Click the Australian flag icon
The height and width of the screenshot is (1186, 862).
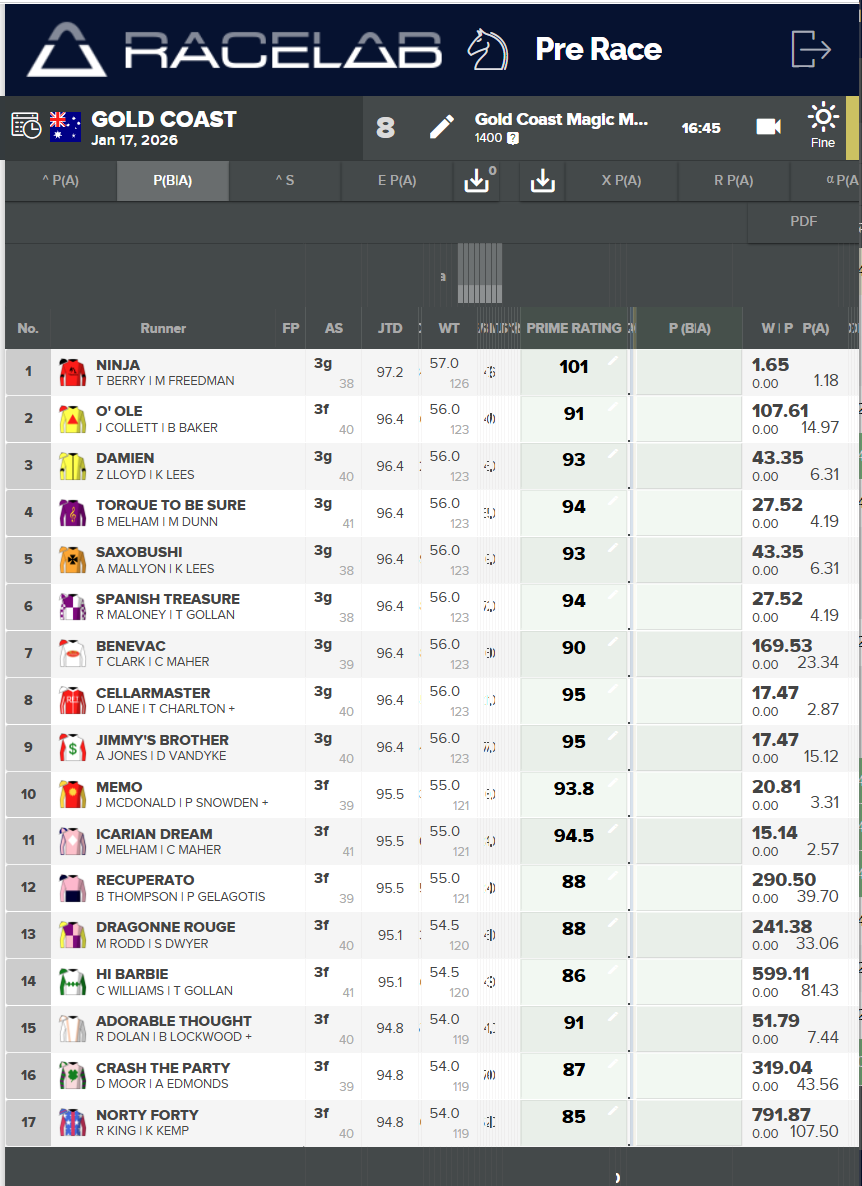click(66, 126)
